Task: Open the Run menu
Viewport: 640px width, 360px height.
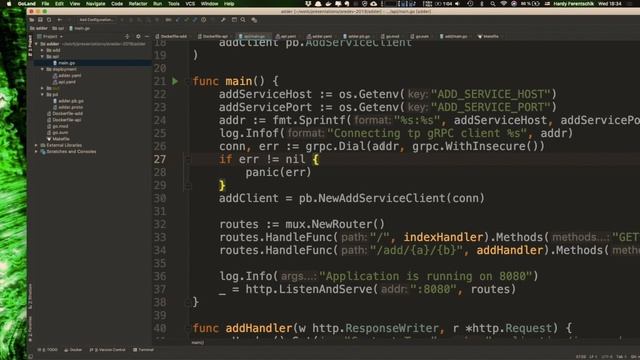Action: click(157, 4)
